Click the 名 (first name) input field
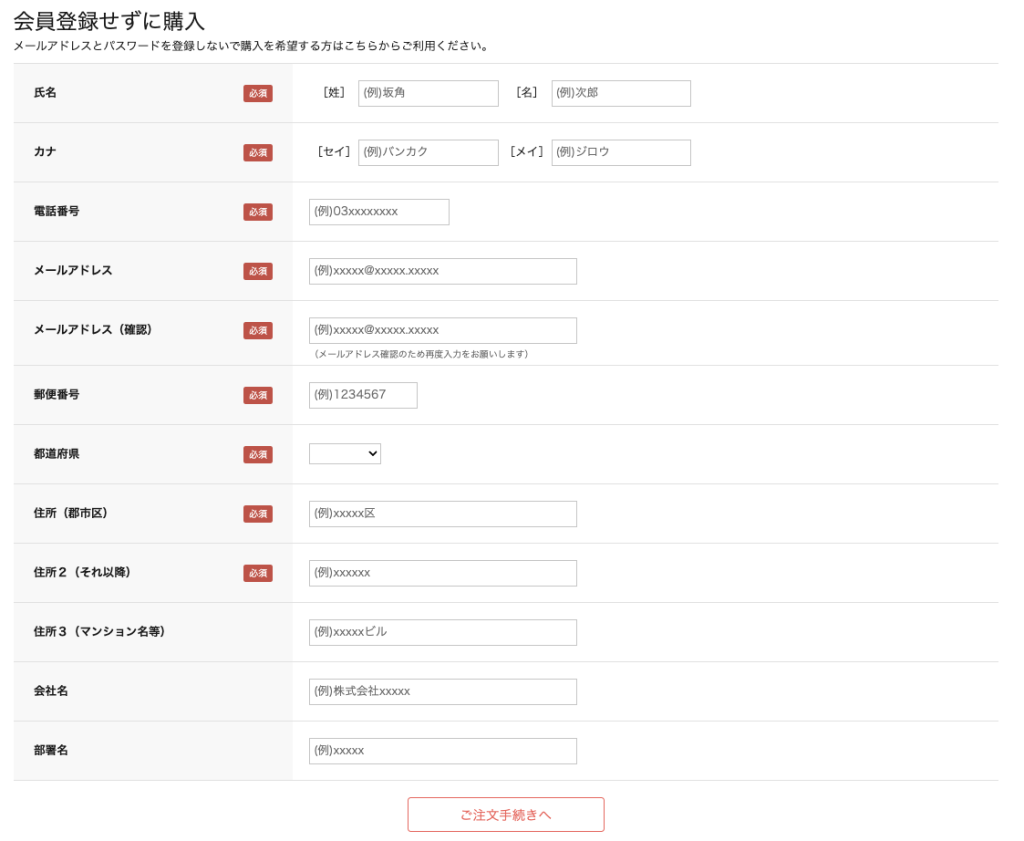The image size is (1024, 841). [x=621, y=93]
